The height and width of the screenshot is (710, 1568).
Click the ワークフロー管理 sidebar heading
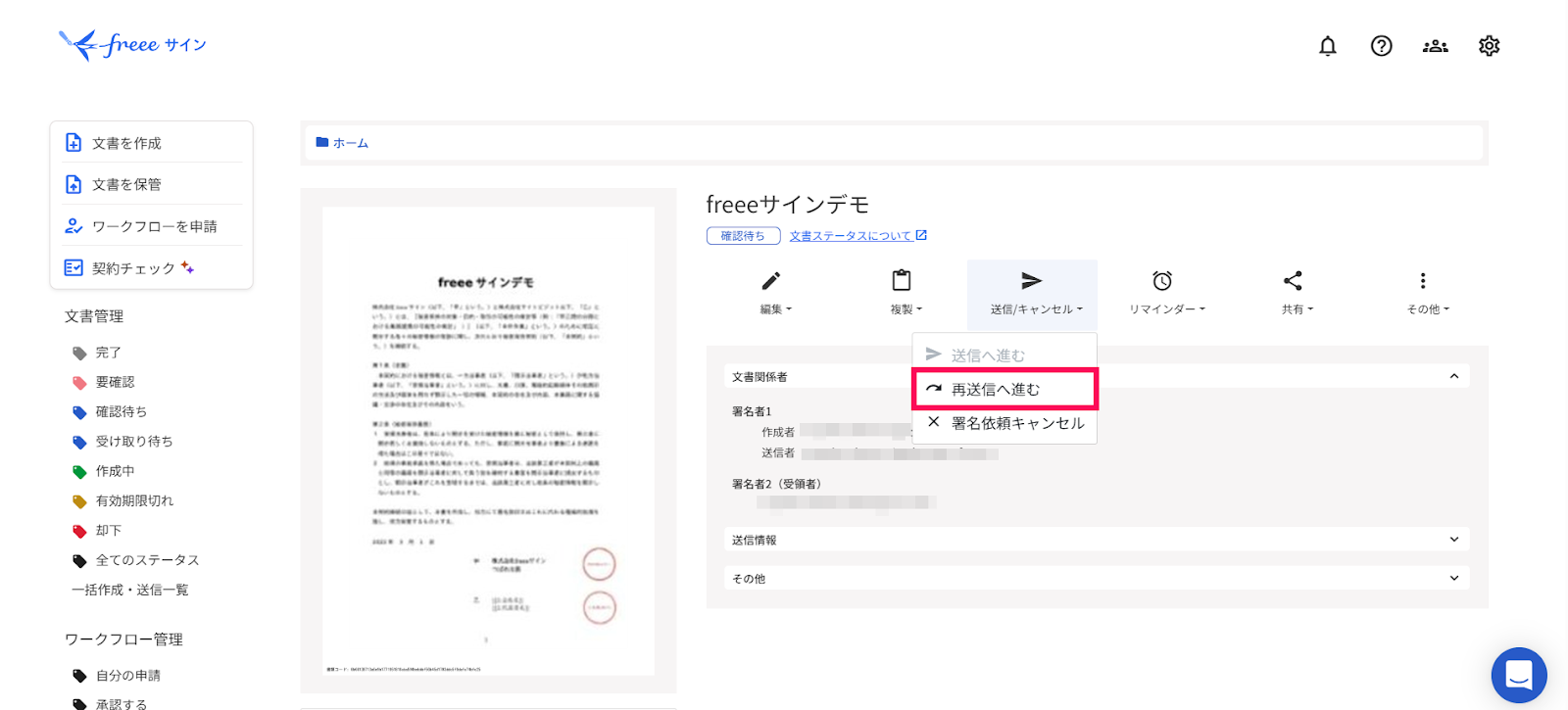click(123, 639)
